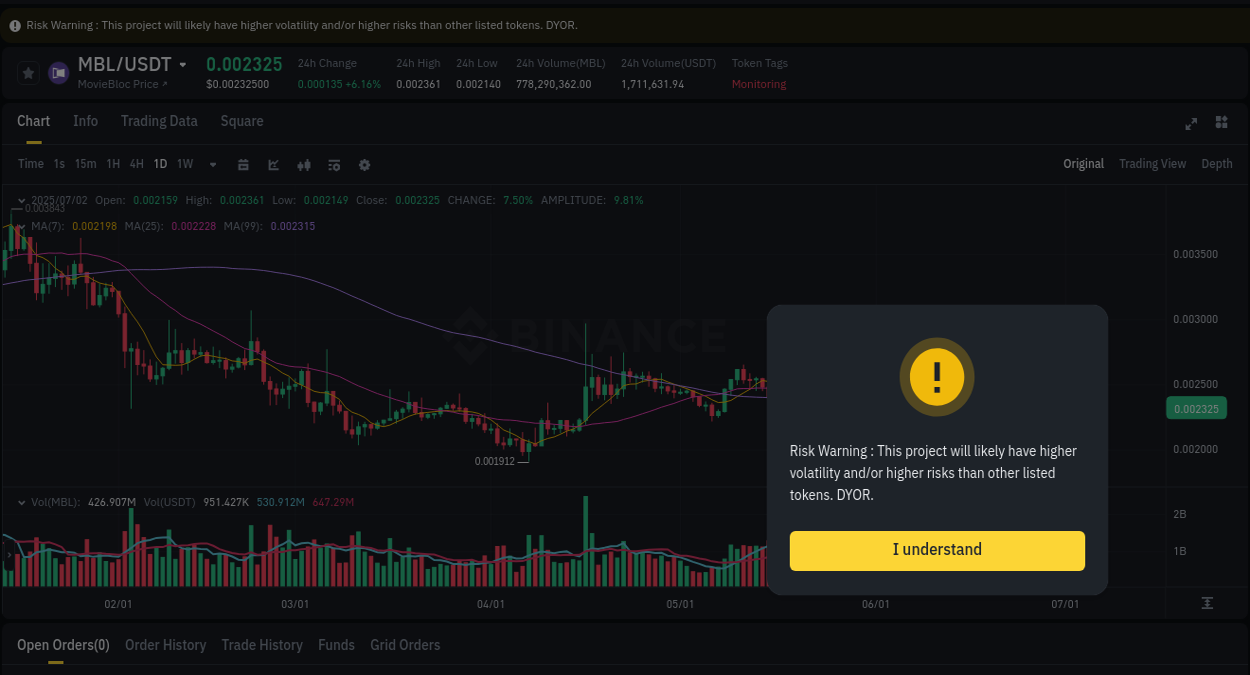Open extra timeframes dropdown arrow
This screenshot has height=675, width=1250.
[x=212, y=164]
